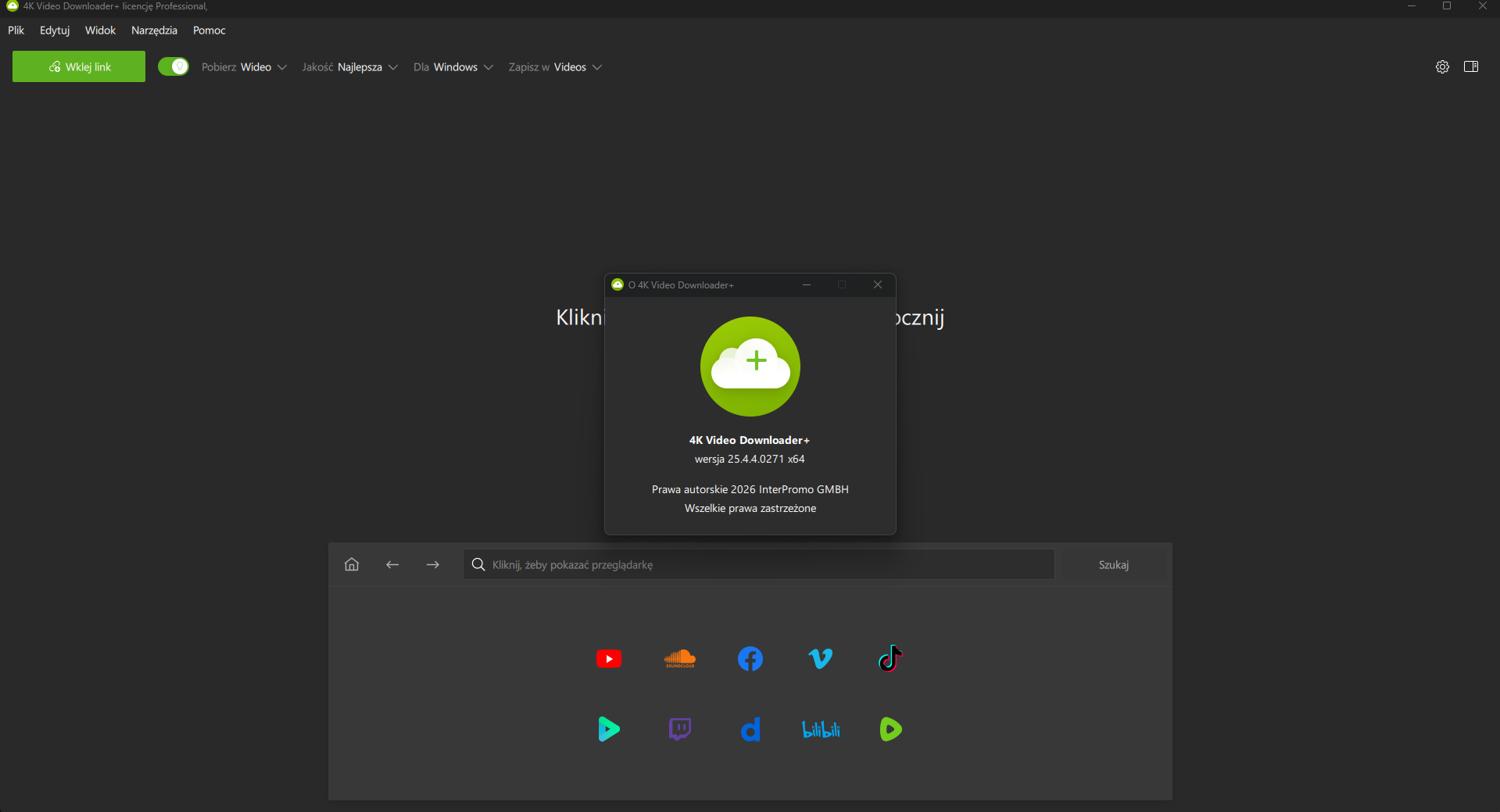Open the Vimeo shortcut icon

point(821,659)
